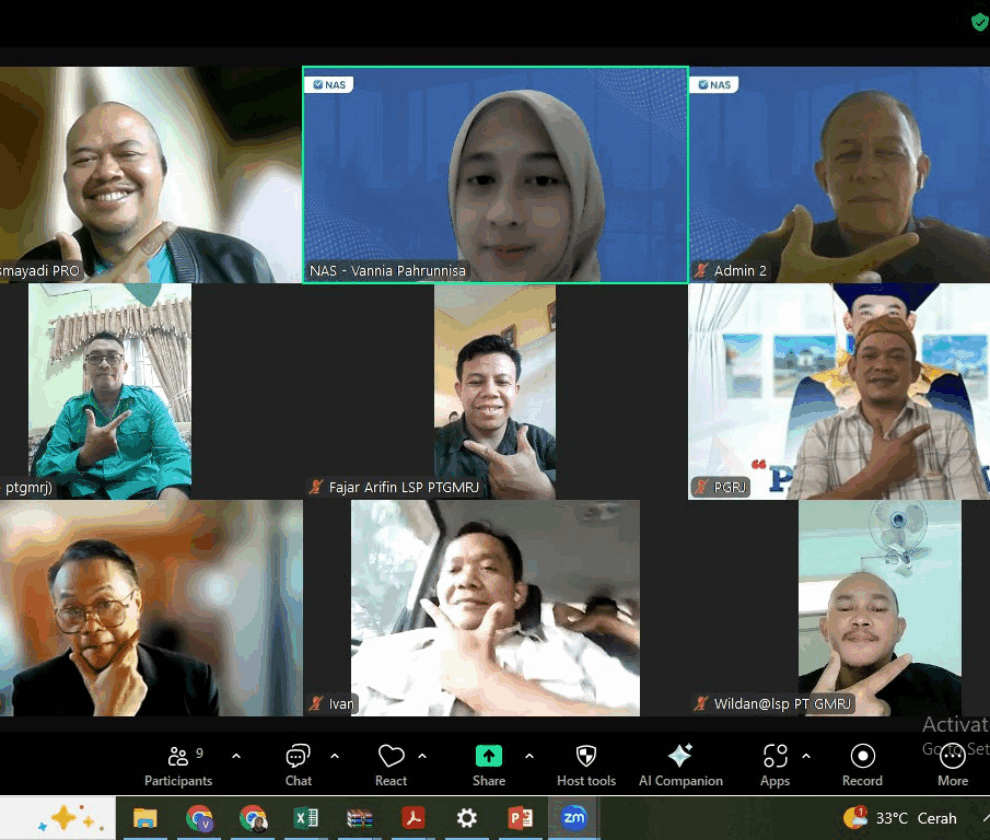This screenshot has height=840, width=990.
Task: Open the More options menu
Action: pyautogui.click(x=952, y=765)
